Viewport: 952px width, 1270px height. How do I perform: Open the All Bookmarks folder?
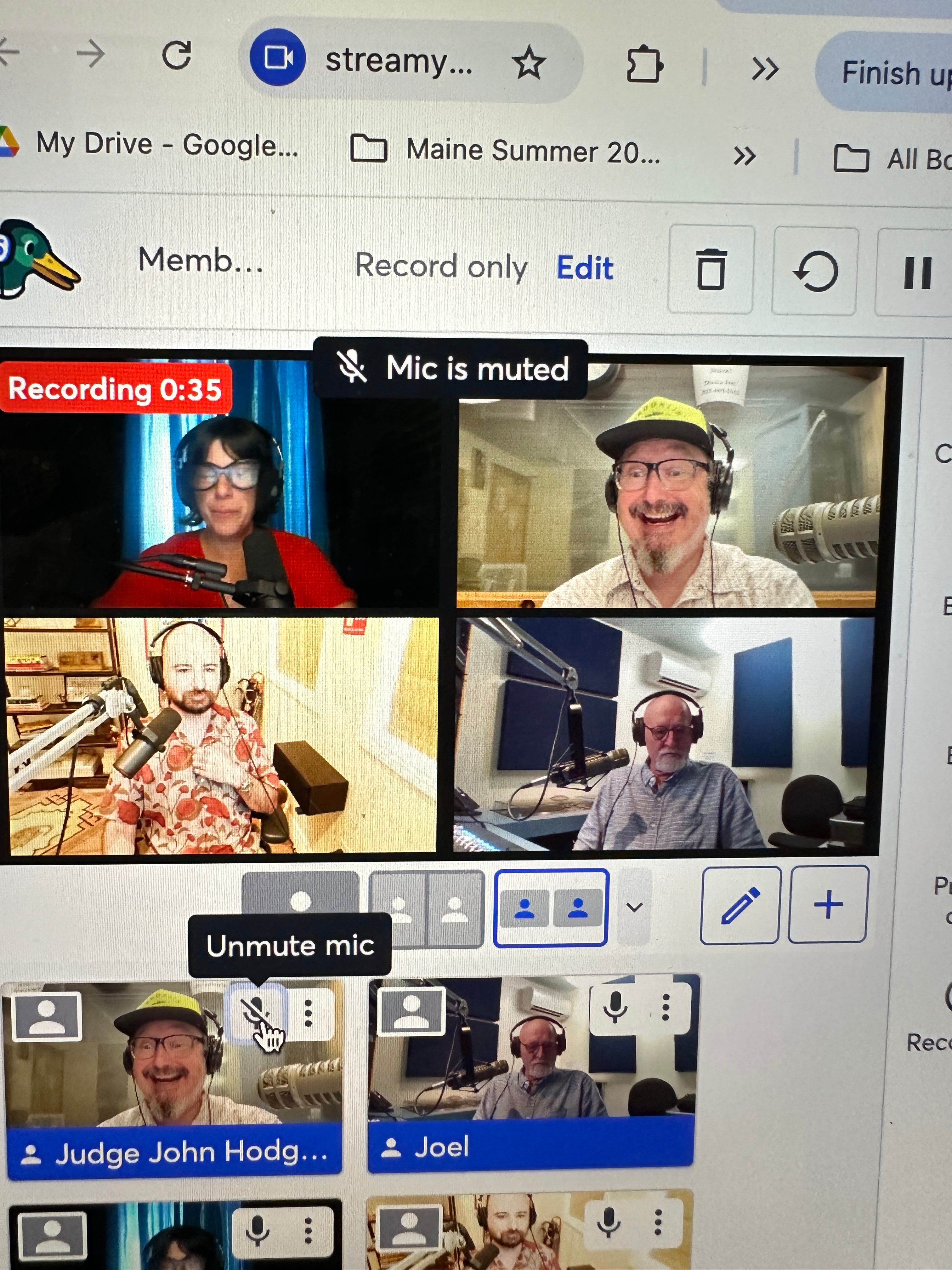[x=893, y=159]
